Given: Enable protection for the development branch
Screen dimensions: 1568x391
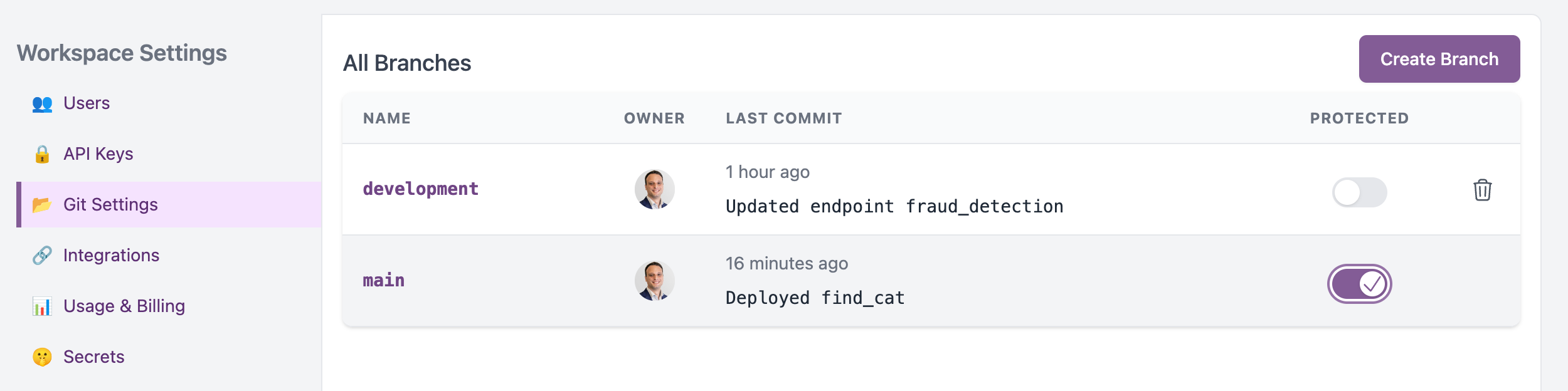Looking at the screenshot, I should (x=1359, y=192).
